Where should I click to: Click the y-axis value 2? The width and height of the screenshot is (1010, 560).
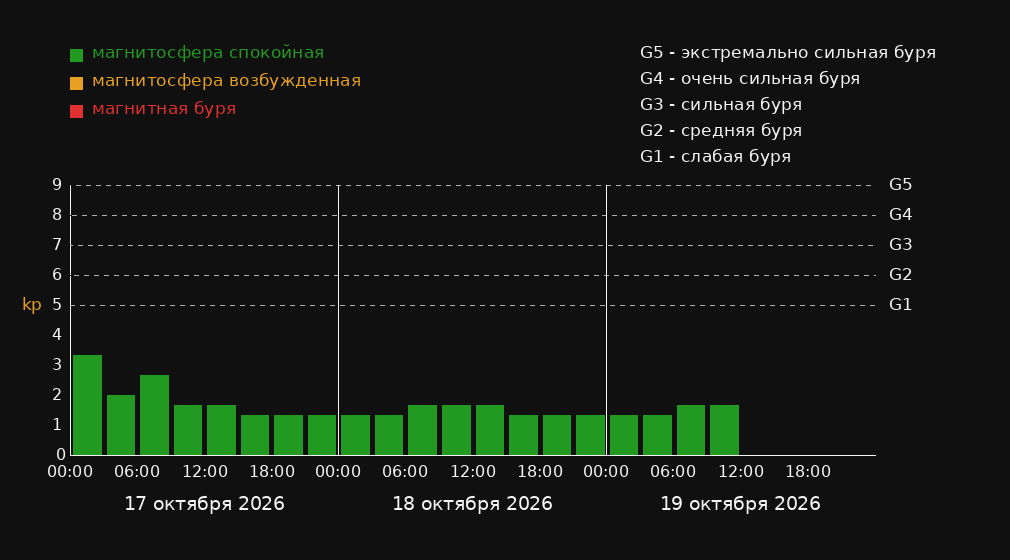tap(57, 394)
